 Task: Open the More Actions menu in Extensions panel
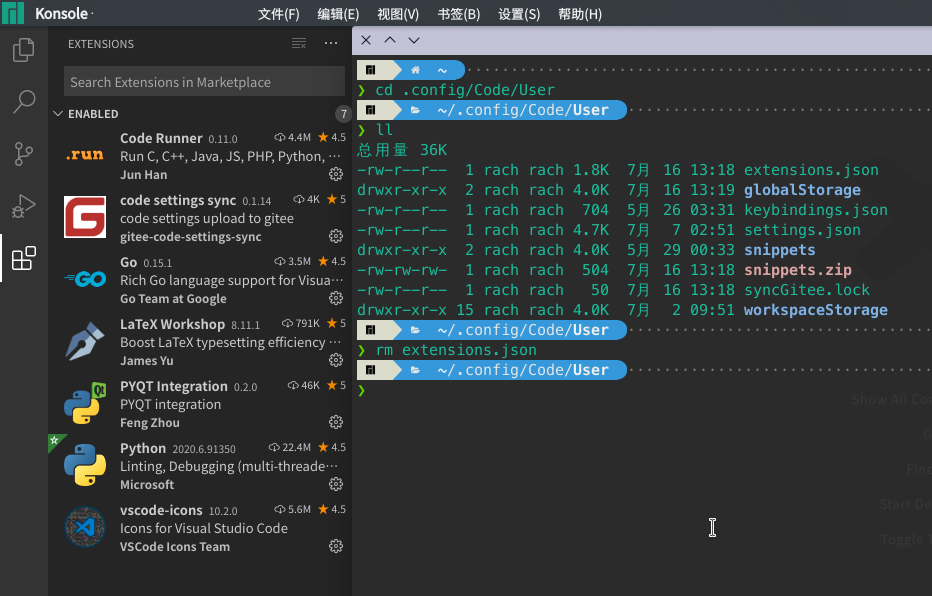330,43
